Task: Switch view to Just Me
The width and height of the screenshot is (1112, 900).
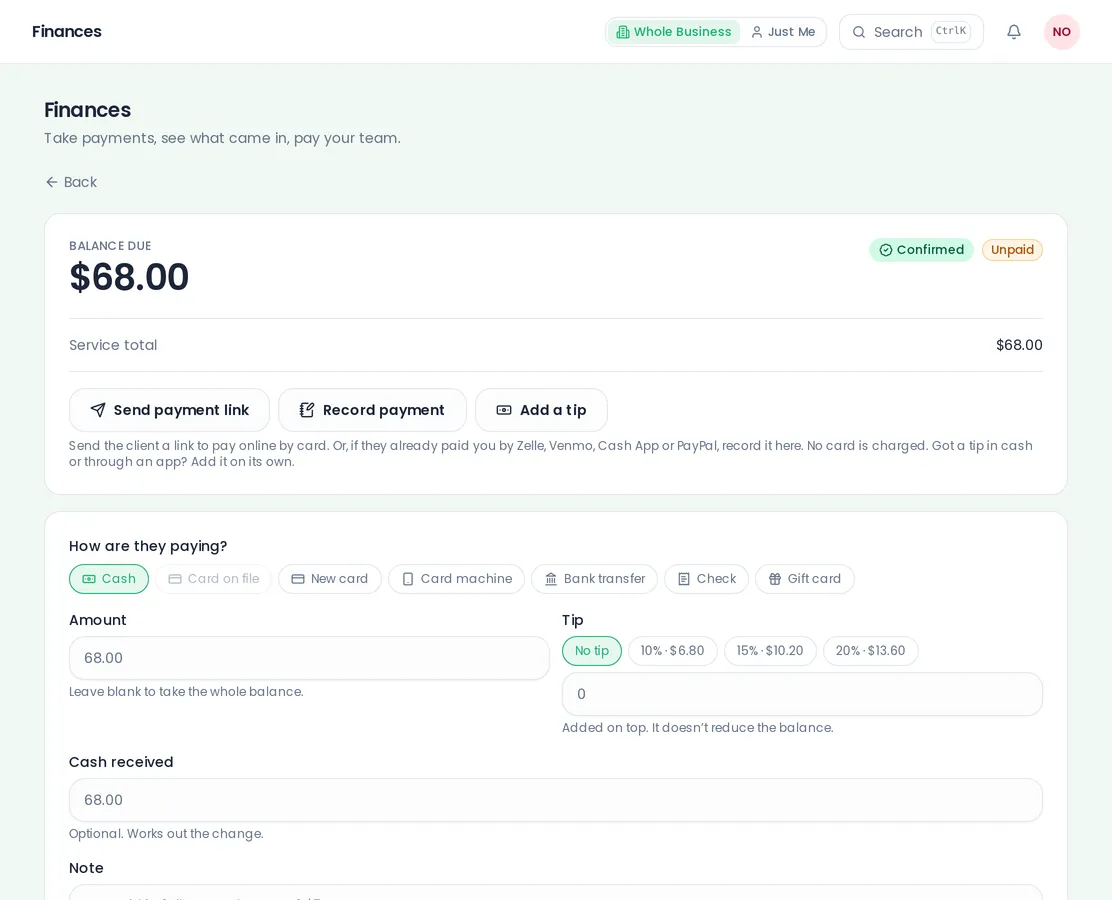Action: (x=783, y=32)
